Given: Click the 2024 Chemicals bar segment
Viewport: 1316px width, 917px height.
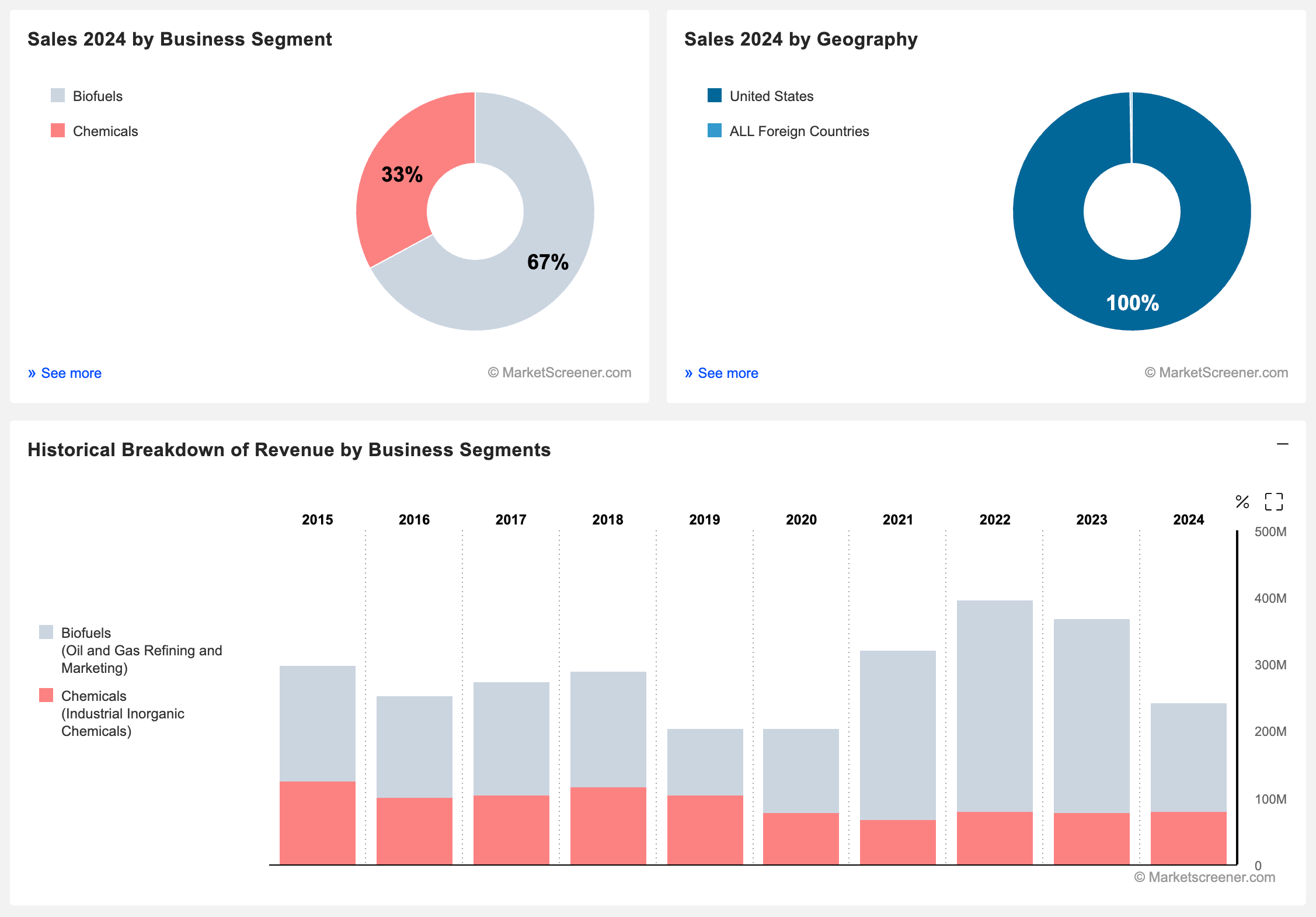Looking at the screenshot, I should [1188, 838].
